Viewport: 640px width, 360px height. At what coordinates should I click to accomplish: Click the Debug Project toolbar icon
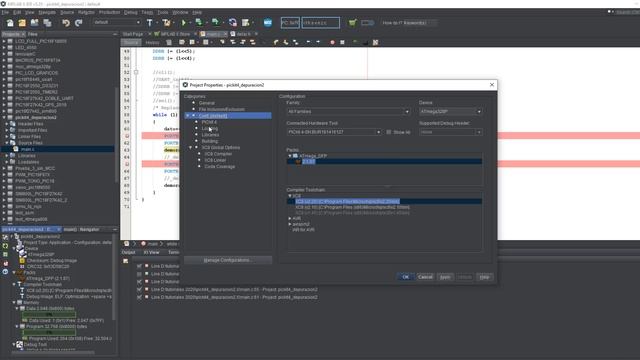245,23
